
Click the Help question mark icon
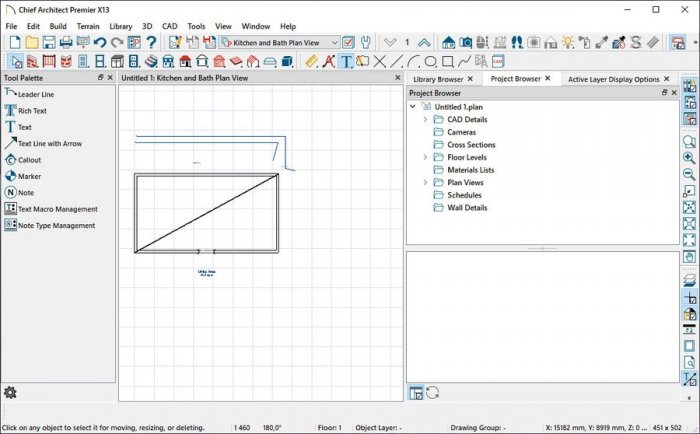(151, 43)
